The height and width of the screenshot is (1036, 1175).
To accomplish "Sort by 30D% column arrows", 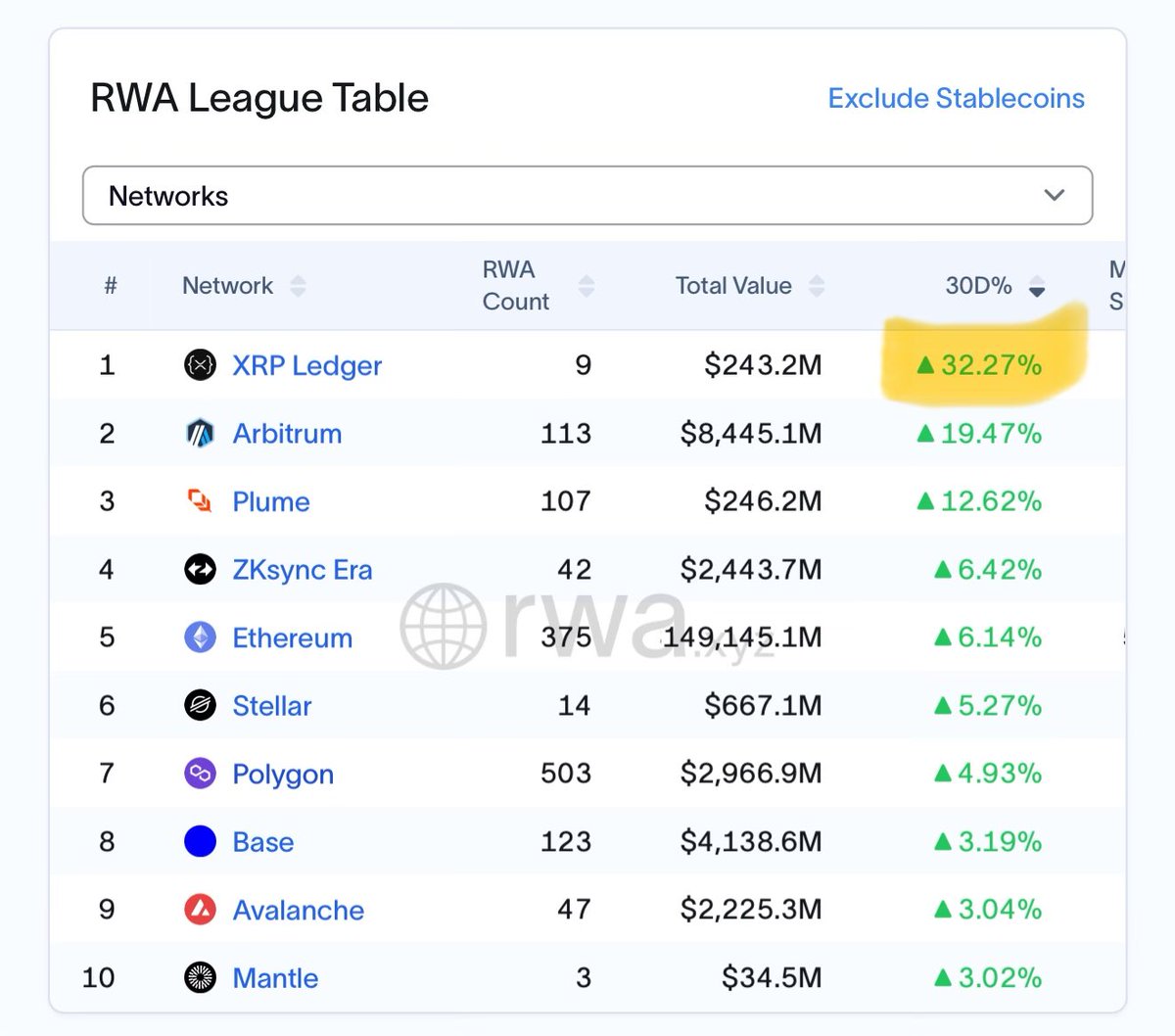I will [1037, 286].
